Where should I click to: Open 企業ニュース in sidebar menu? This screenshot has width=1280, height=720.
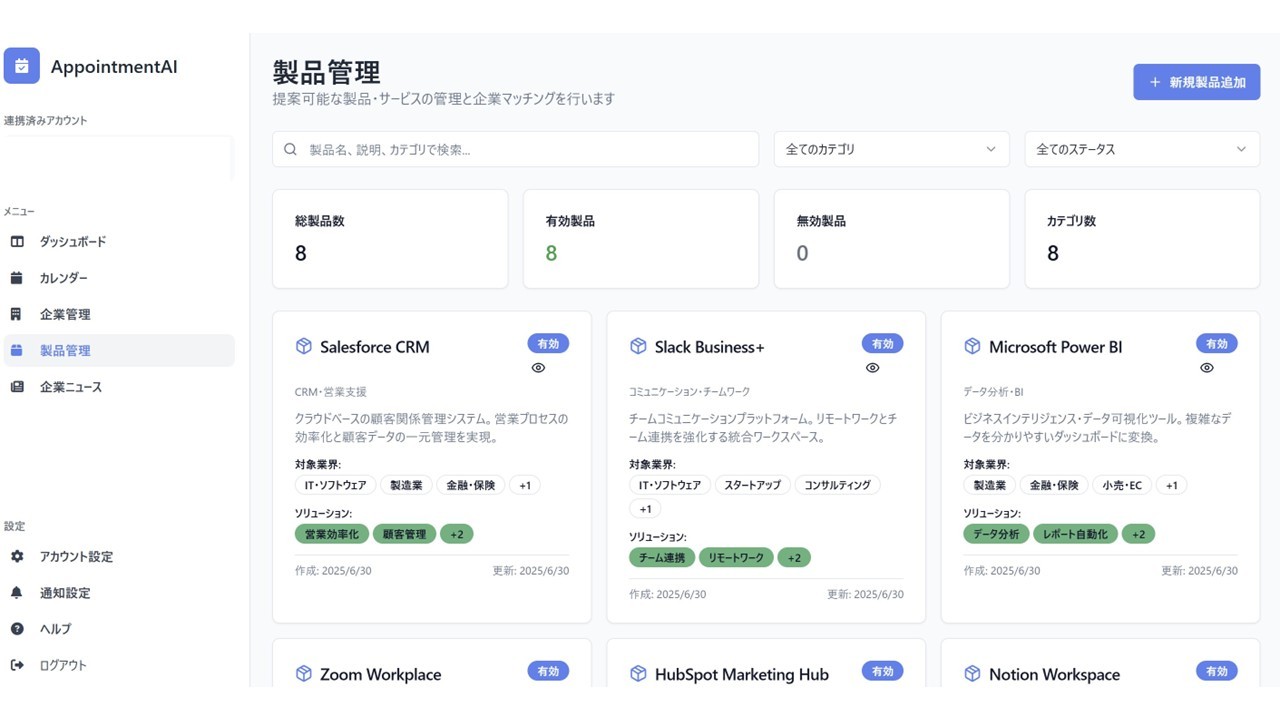coord(119,387)
